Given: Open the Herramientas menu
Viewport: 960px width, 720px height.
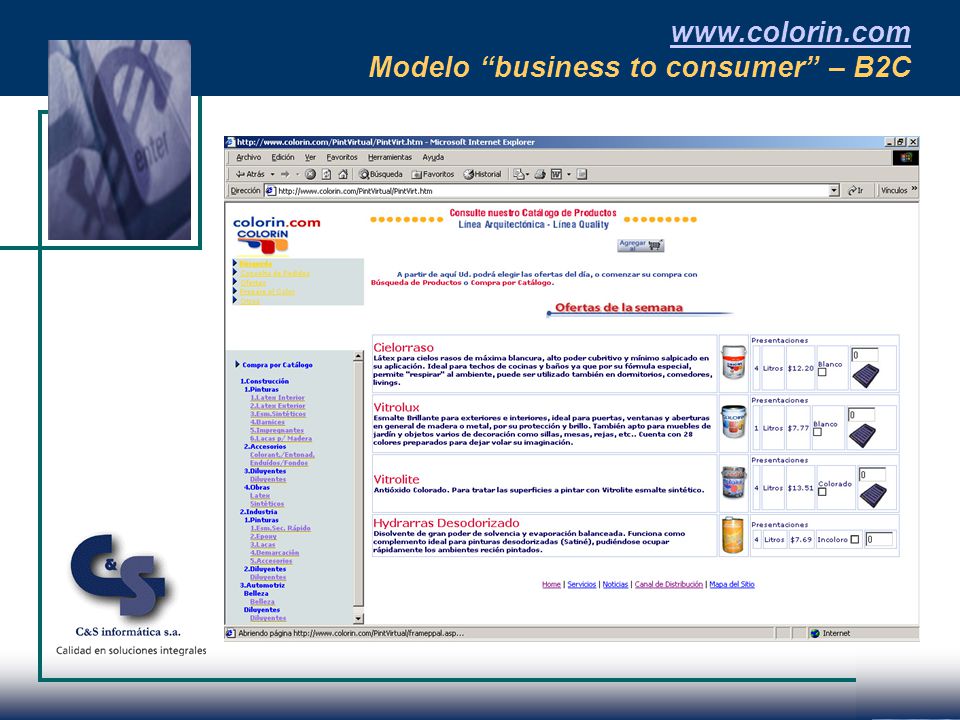Looking at the screenshot, I should tap(390, 158).
